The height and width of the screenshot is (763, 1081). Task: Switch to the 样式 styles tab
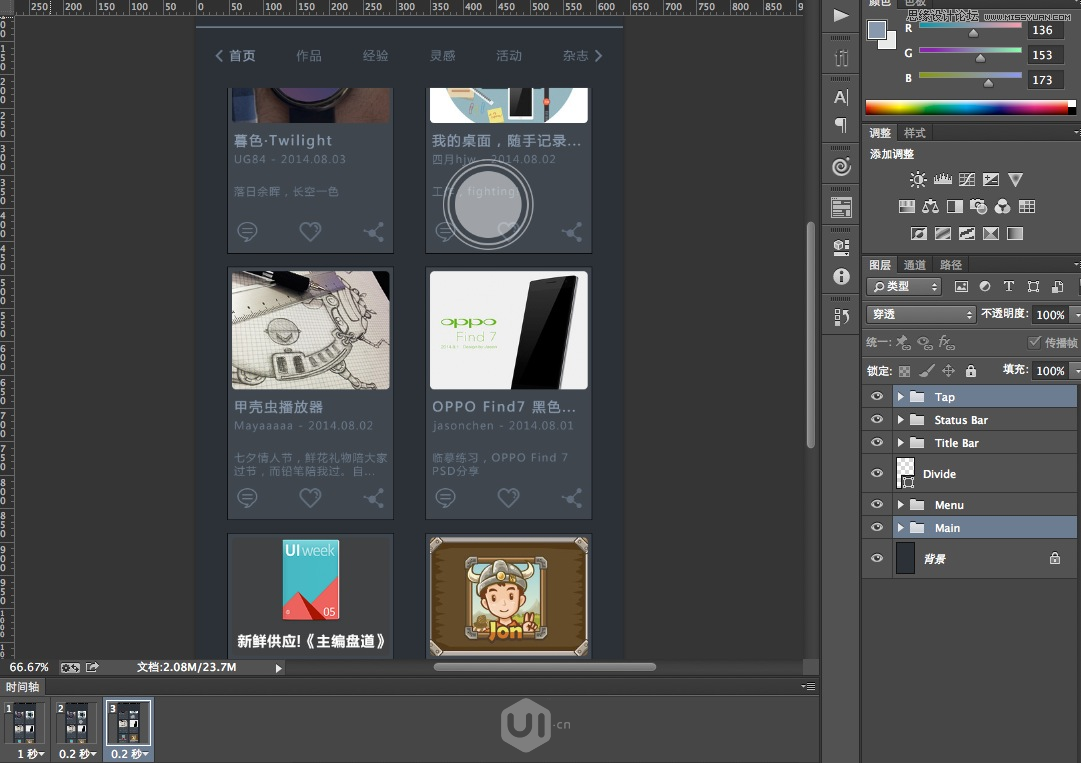[915, 133]
